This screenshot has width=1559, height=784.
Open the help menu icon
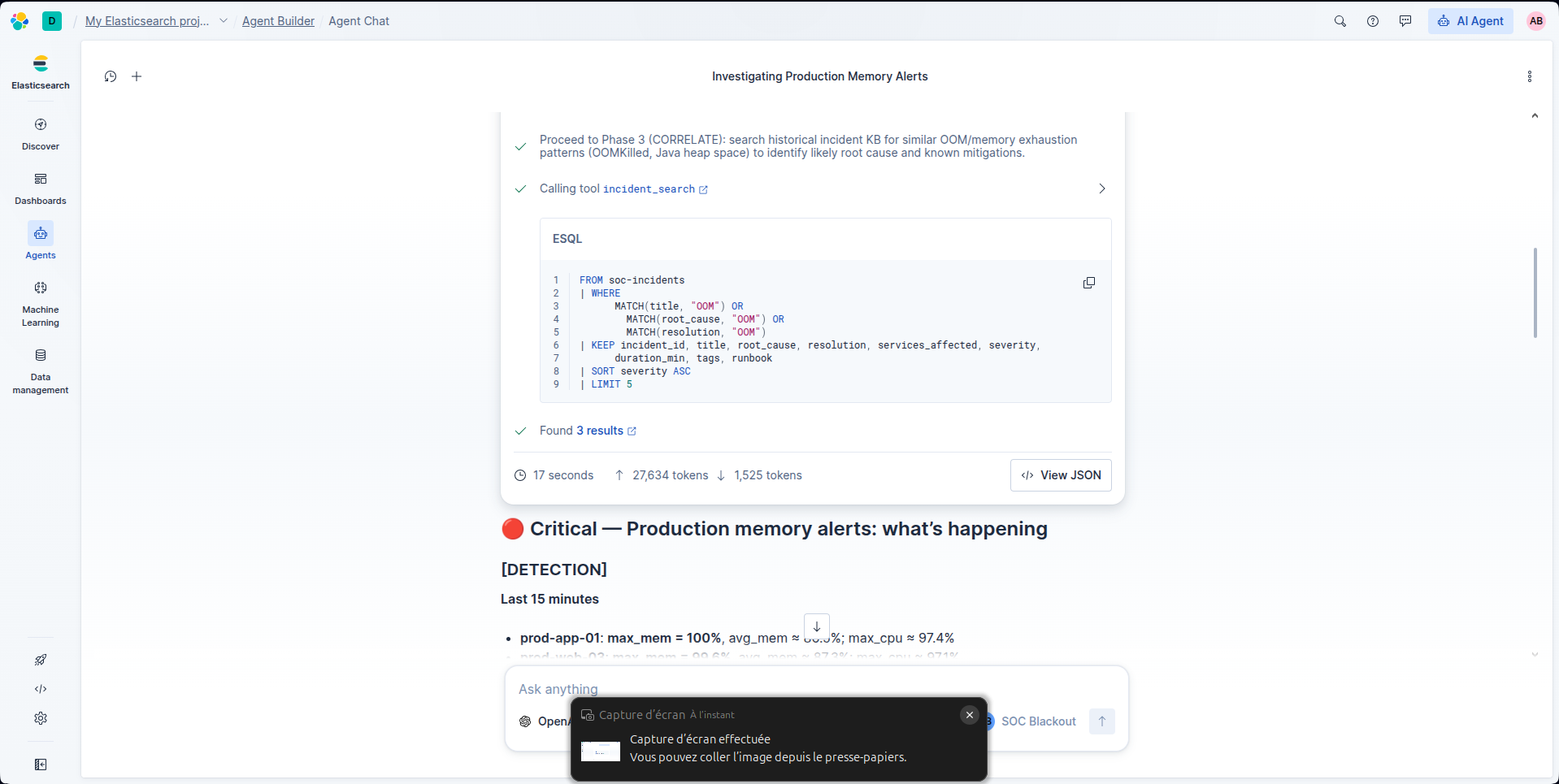[1373, 21]
